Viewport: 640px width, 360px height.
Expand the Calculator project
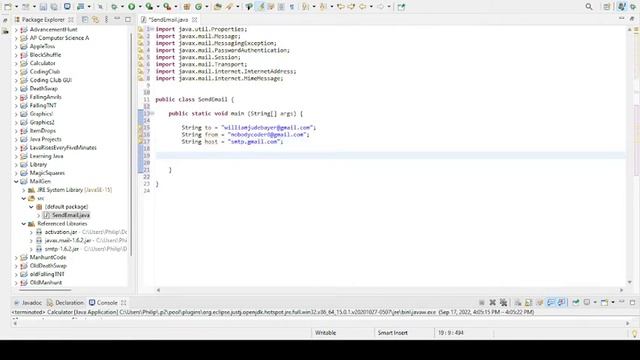coord(16,63)
